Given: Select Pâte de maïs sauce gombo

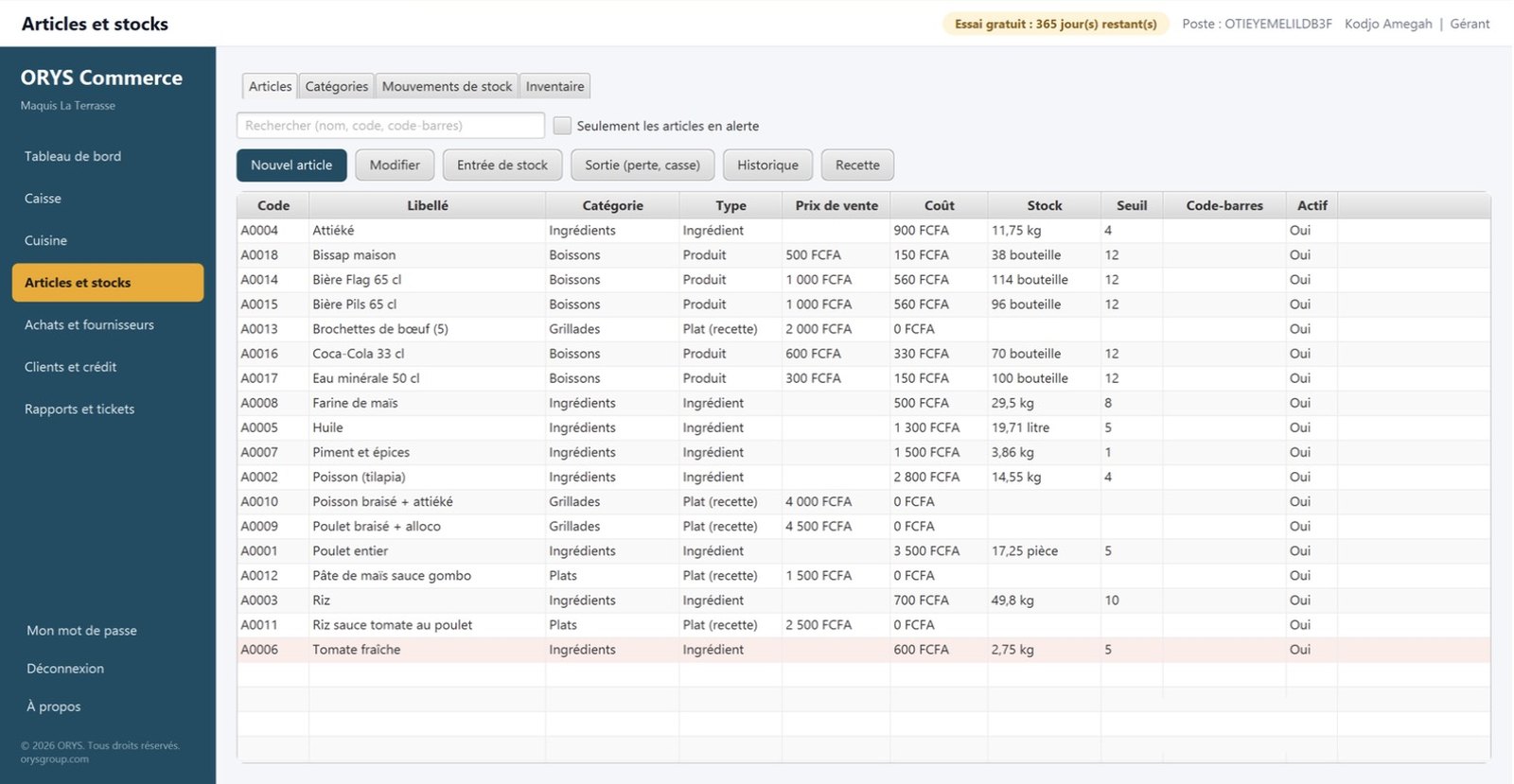Looking at the screenshot, I should pos(863,575).
